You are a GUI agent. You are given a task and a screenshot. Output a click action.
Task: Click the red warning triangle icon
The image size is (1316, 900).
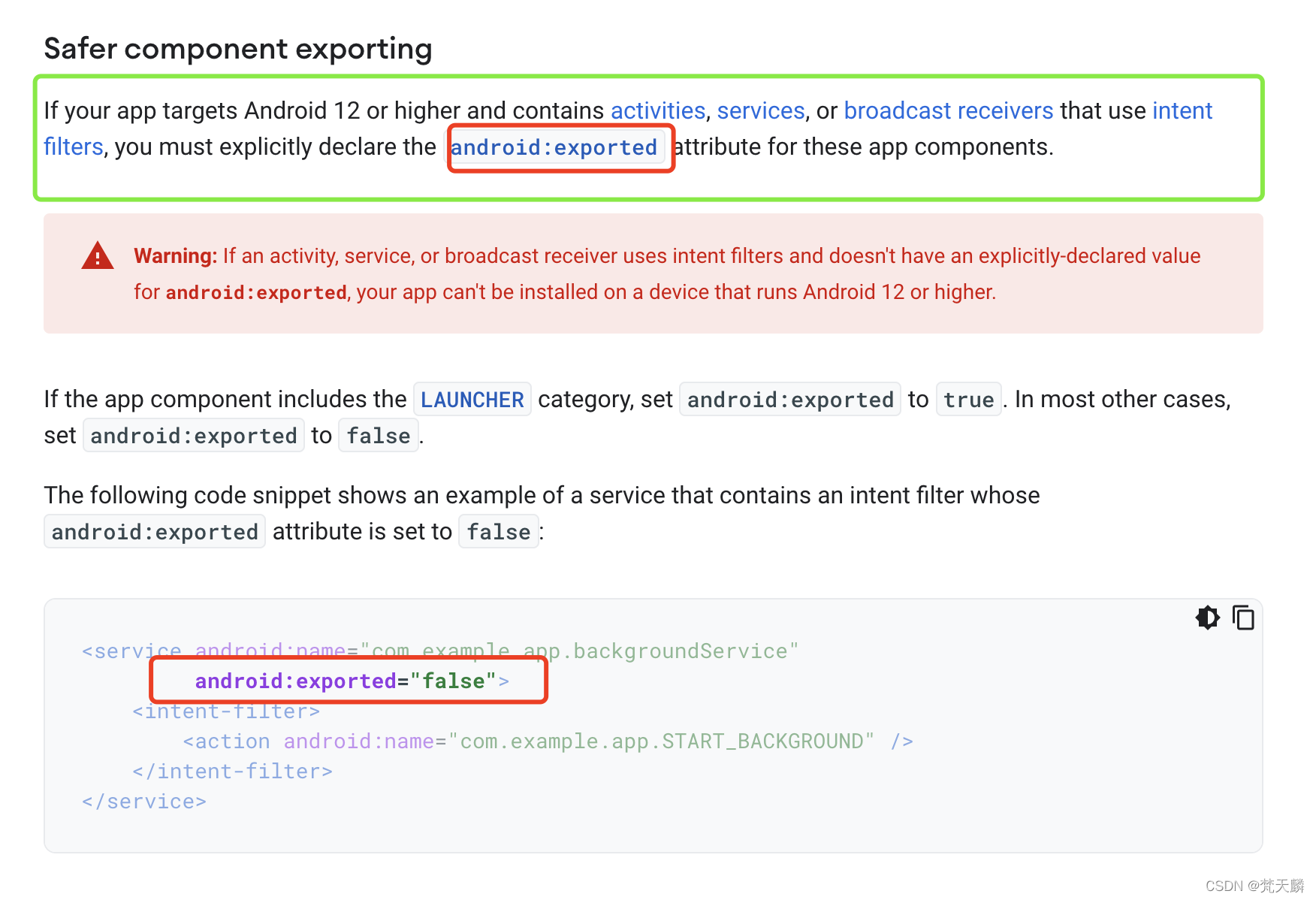(98, 256)
